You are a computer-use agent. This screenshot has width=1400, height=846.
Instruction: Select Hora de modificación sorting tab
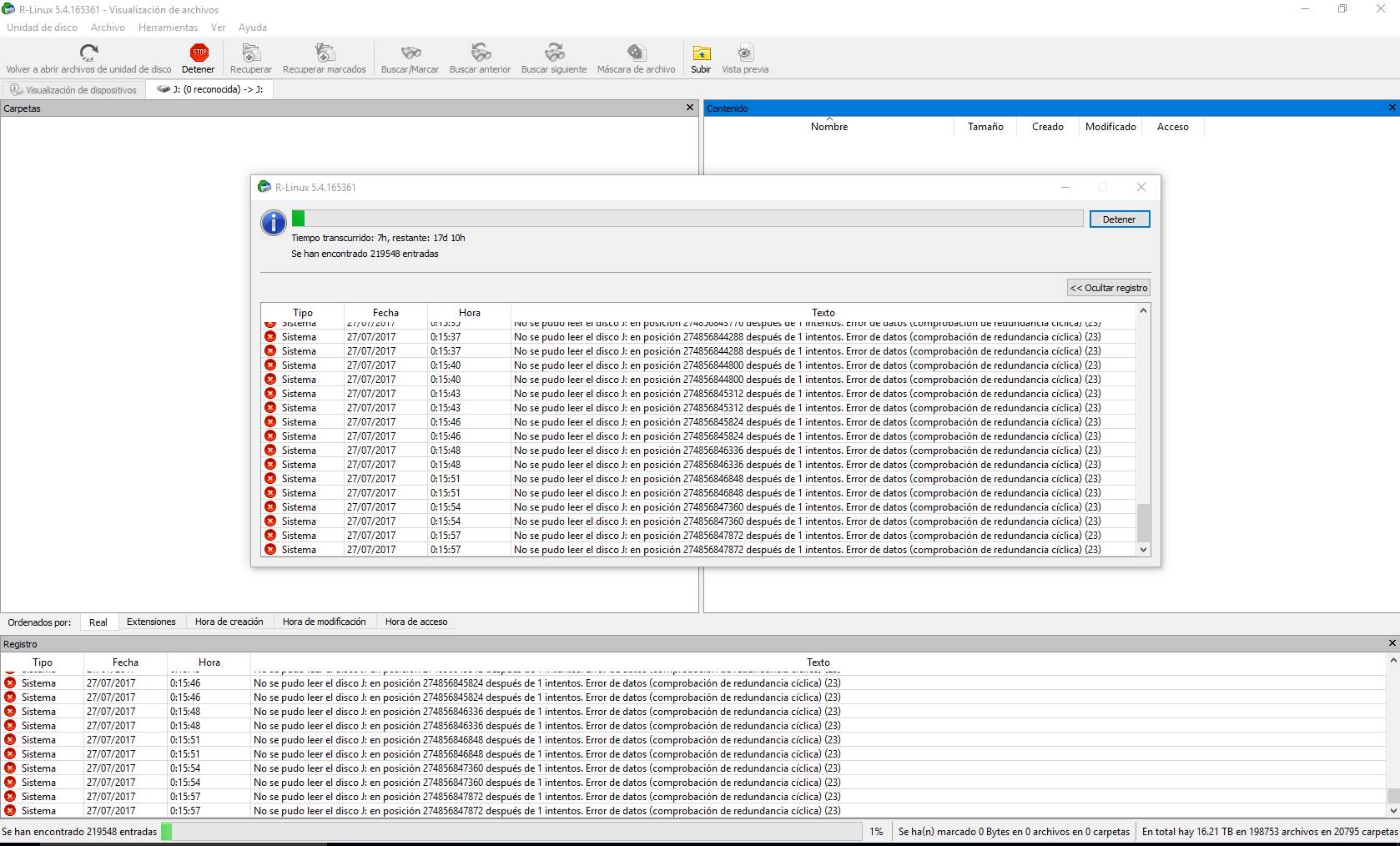[324, 622]
